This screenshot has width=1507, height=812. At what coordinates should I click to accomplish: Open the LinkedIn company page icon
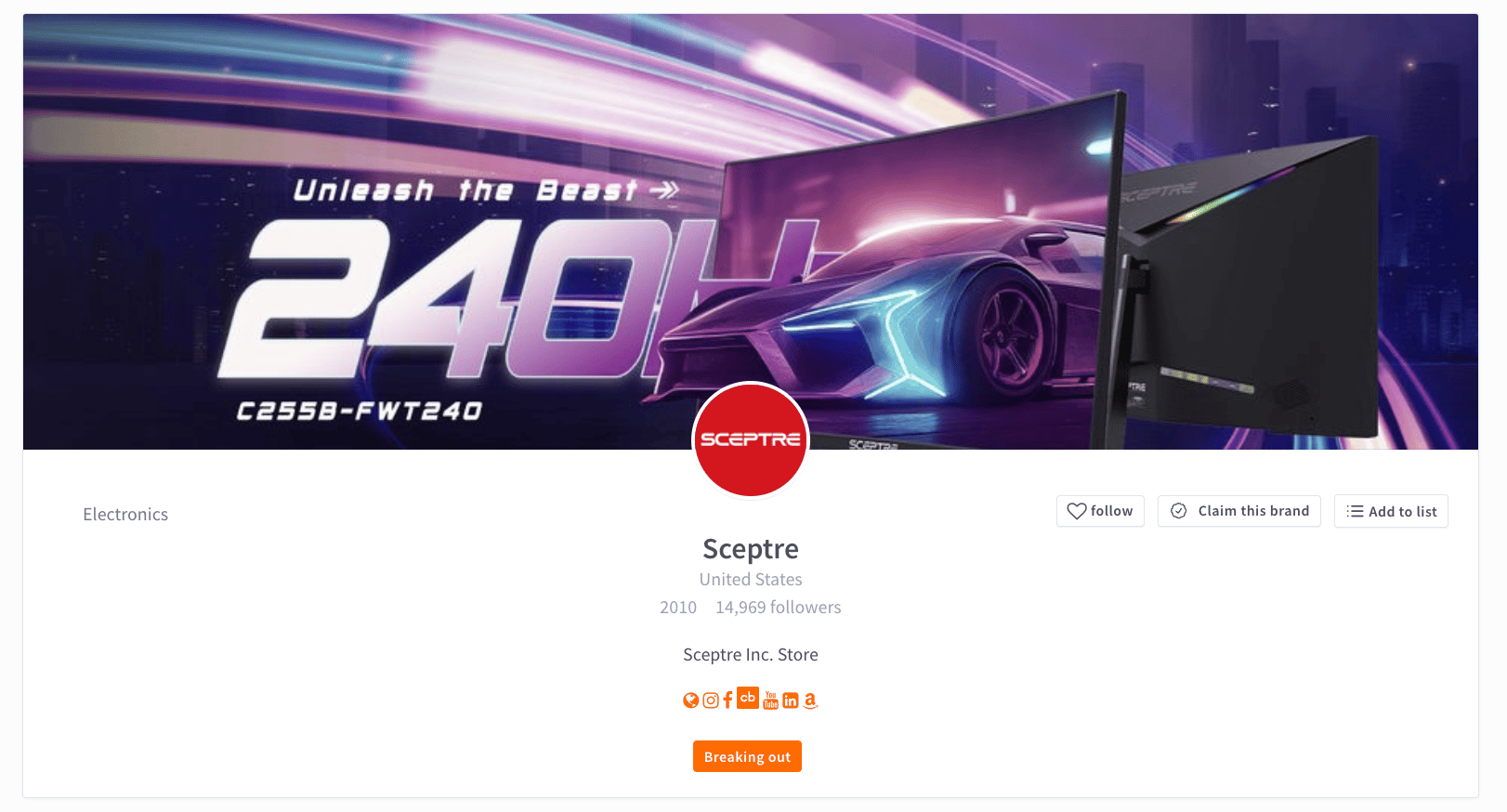point(791,701)
